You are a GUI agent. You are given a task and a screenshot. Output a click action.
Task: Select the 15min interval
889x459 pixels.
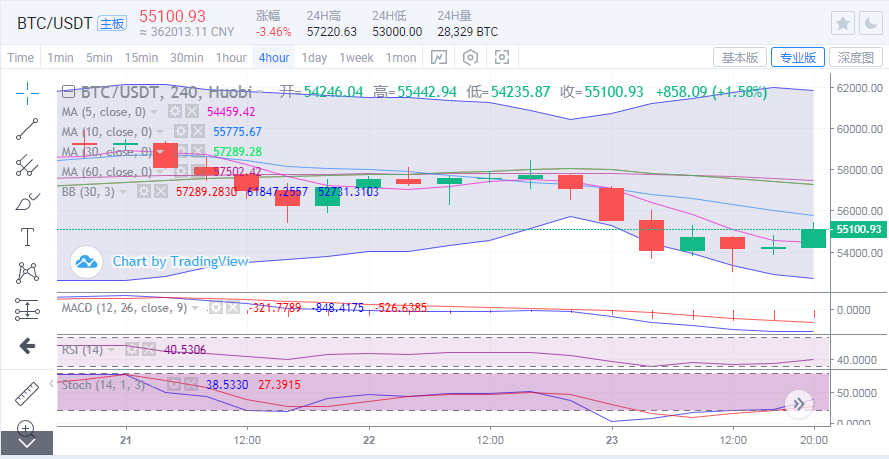click(142, 57)
